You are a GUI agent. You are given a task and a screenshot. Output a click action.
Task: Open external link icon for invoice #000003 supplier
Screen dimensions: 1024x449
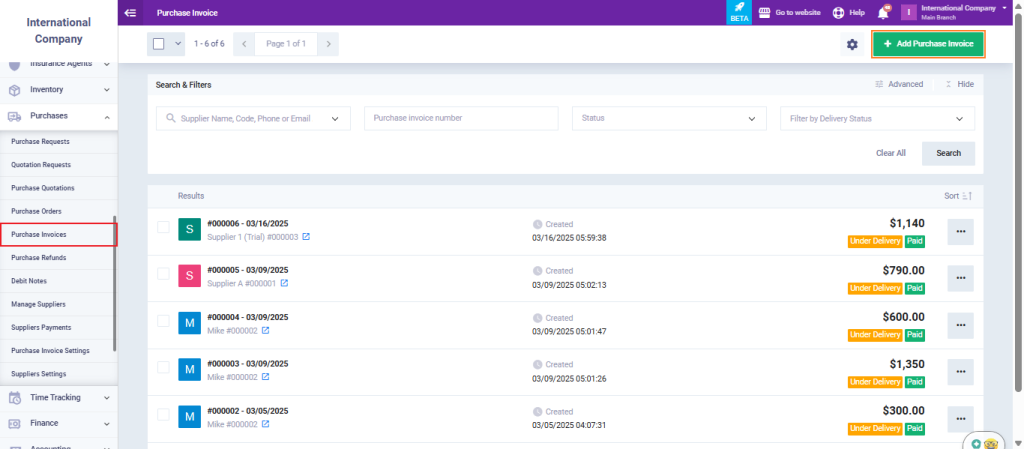click(x=266, y=377)
